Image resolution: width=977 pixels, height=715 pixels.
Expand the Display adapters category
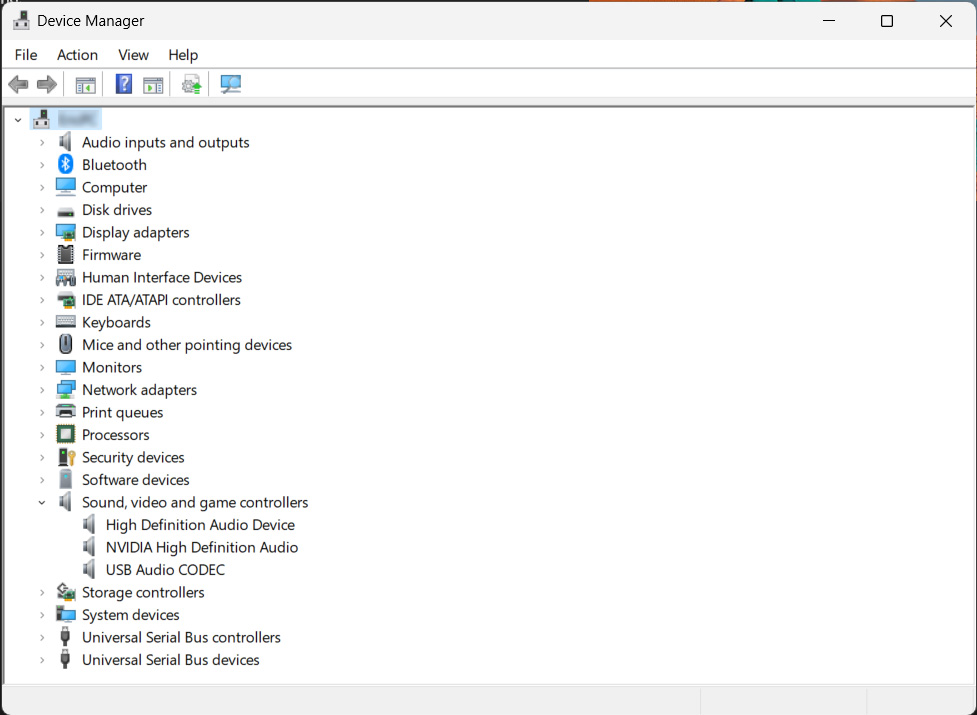pyautogui.click(x=42, y=233)
